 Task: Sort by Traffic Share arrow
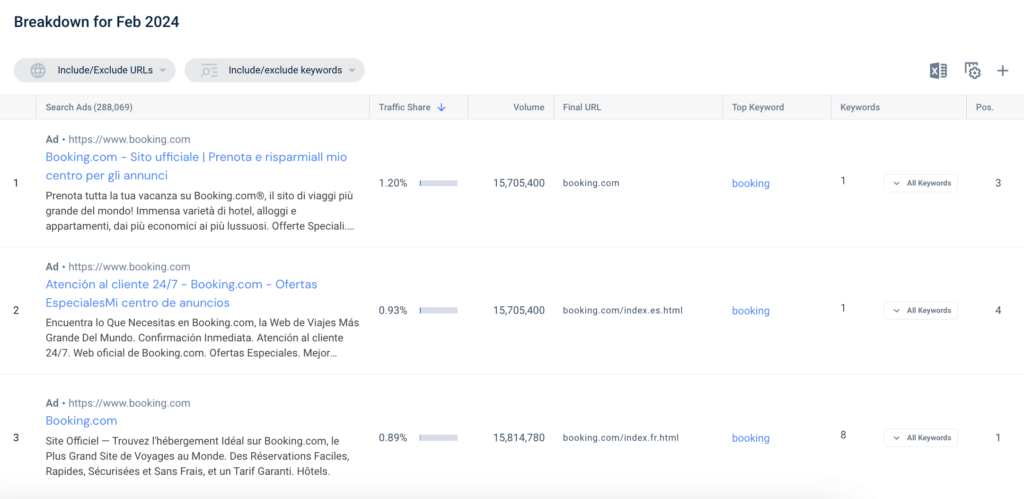441,108
